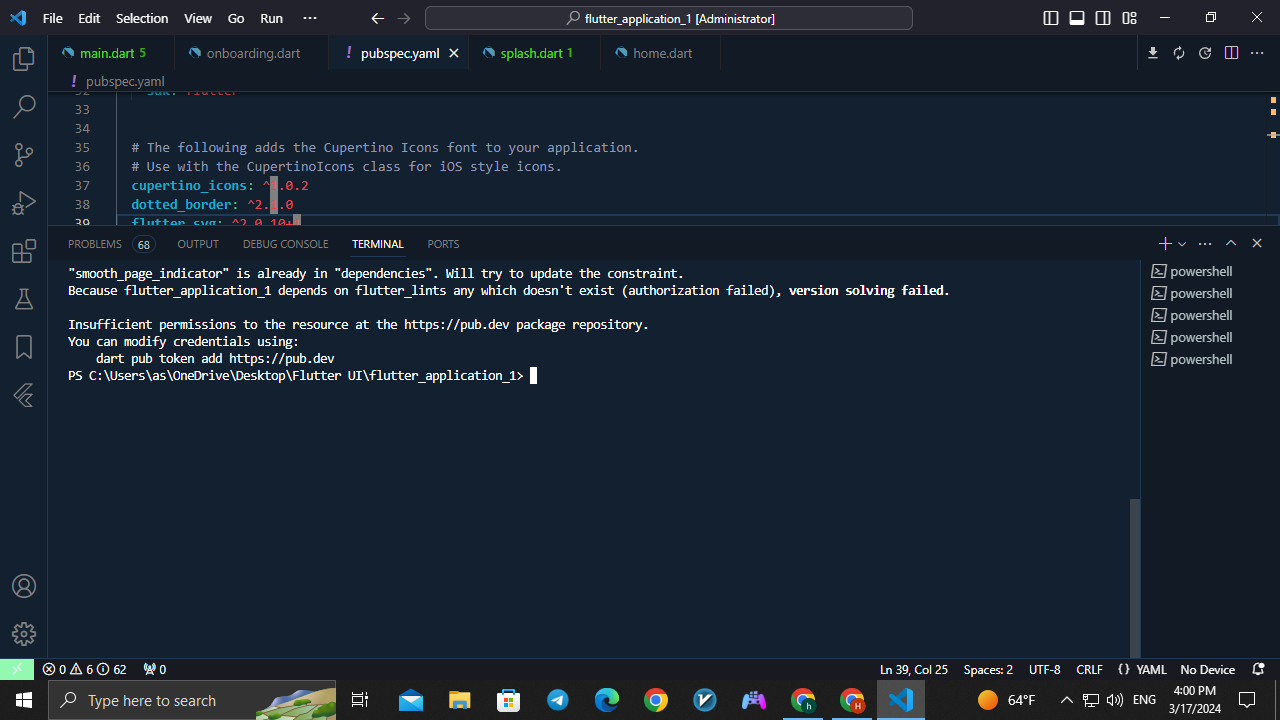Click errors and warnings count in status bar
The image size is (1280, 720).
point(85,669)
